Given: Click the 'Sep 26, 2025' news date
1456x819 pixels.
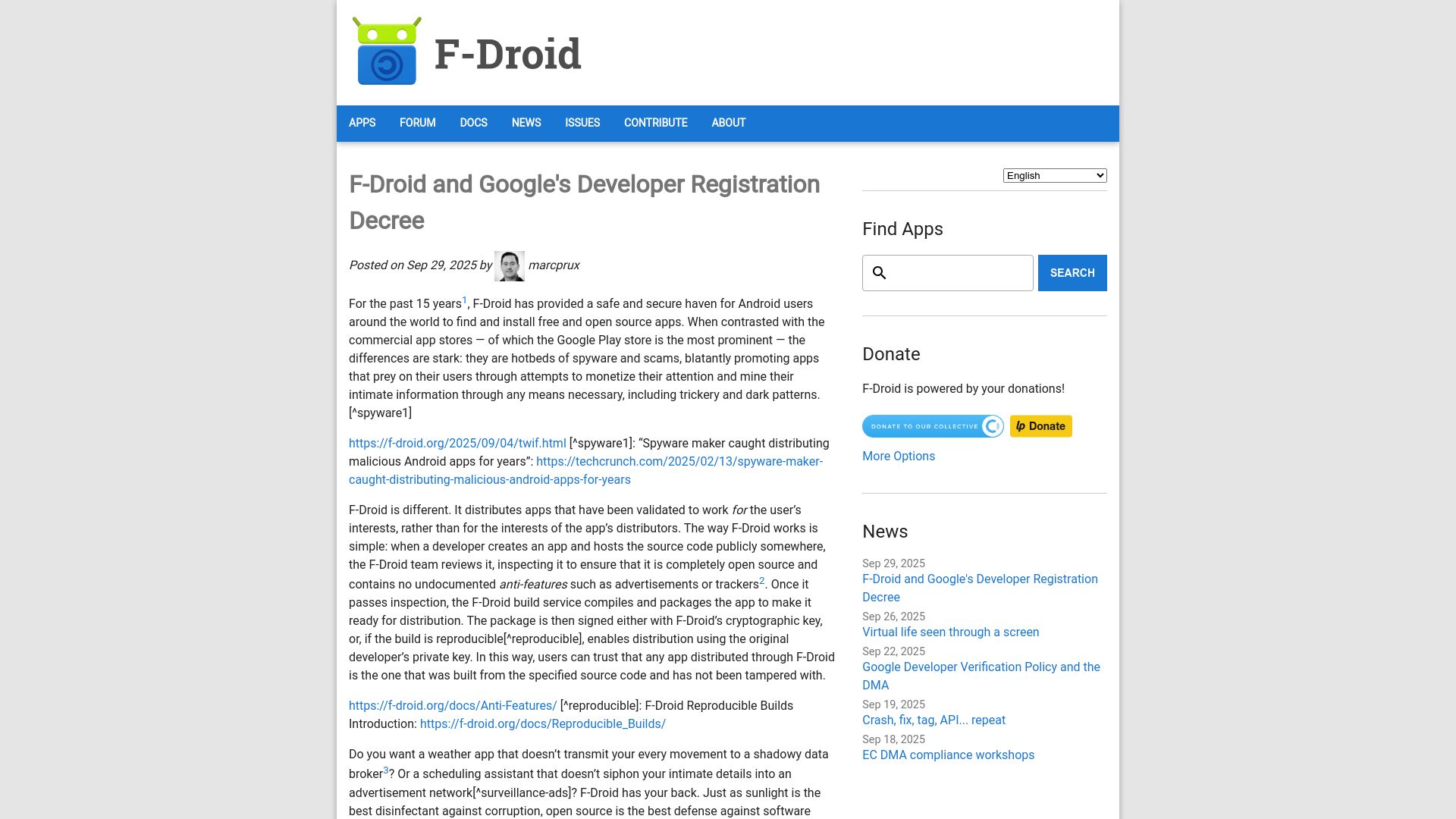Looking at the screenshot, I should pos(893,617).
